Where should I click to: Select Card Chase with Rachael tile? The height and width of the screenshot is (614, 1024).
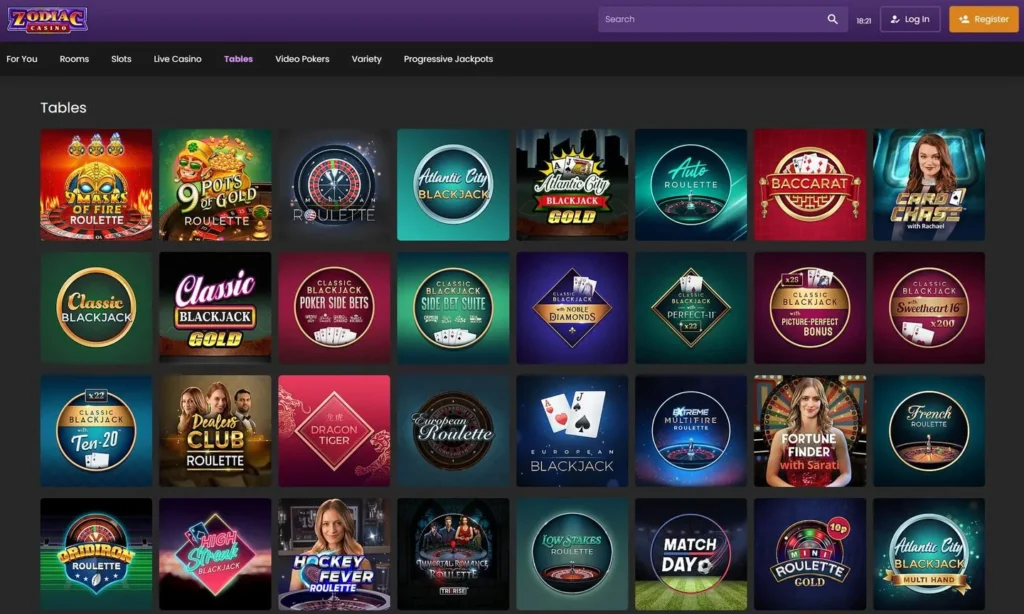point(929,185)
